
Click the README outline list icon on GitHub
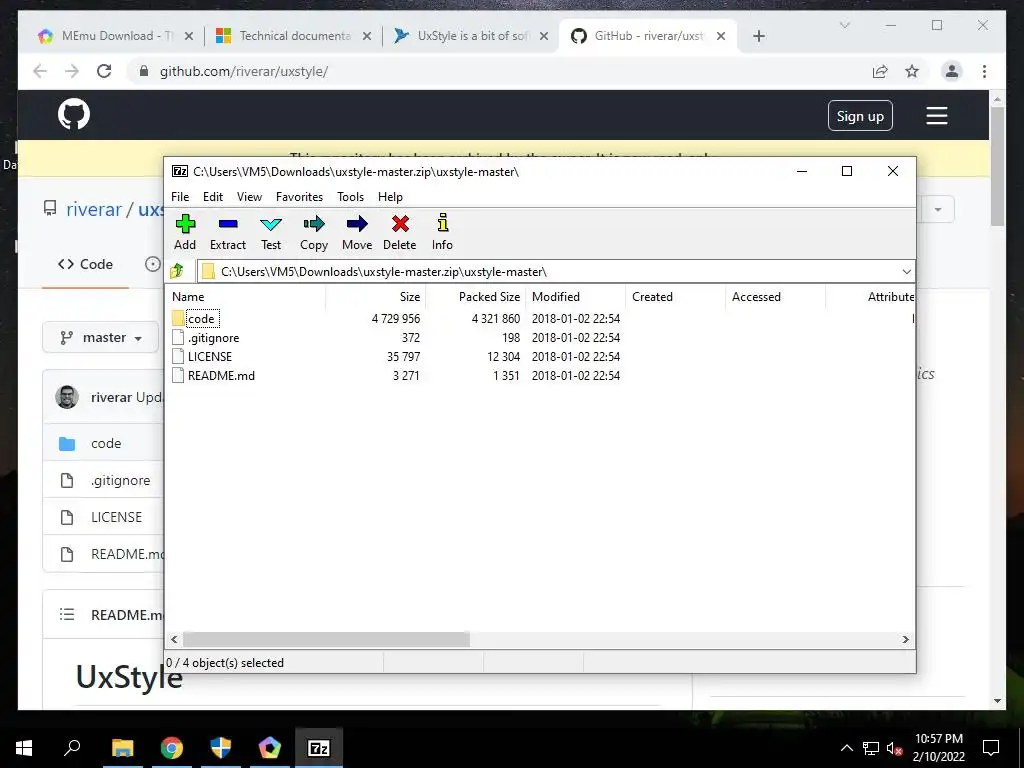click(67, 615)
